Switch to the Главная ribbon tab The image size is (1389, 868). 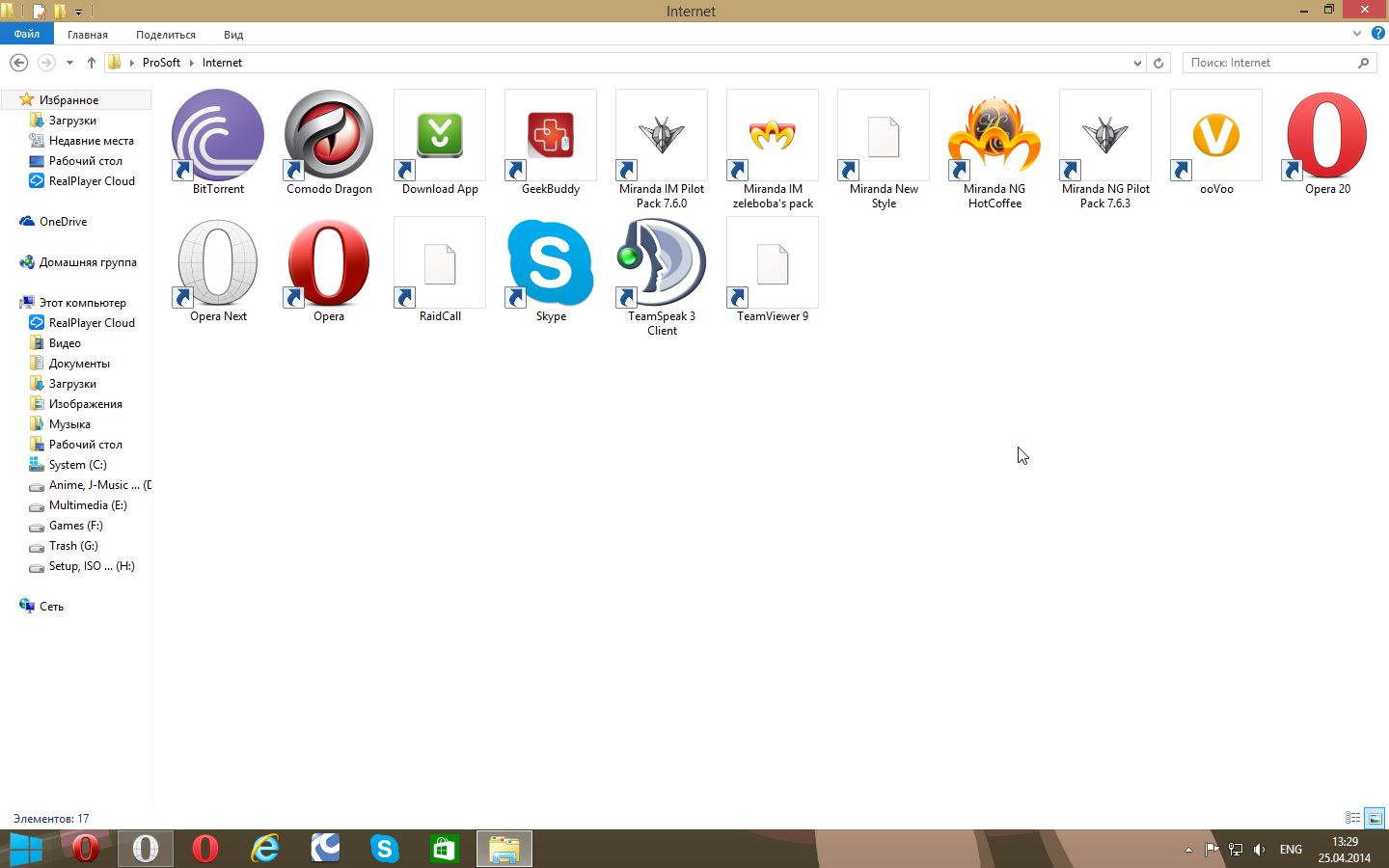pyautogui.click(x=88, y=35)
